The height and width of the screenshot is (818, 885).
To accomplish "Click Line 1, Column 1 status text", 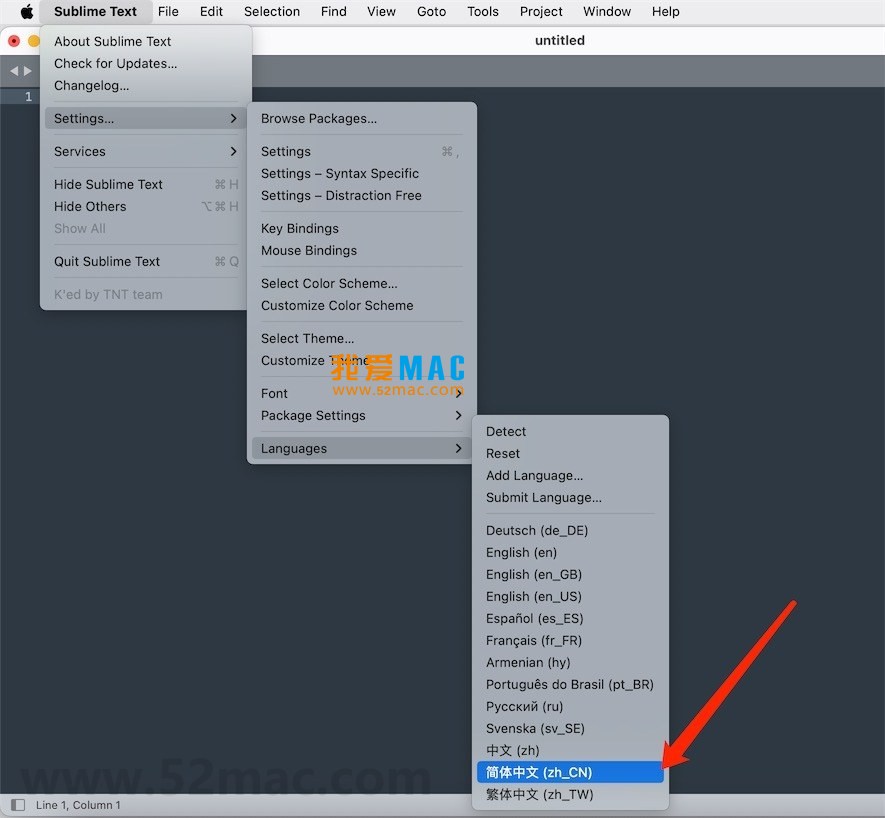I will click(x=78, y=805).
